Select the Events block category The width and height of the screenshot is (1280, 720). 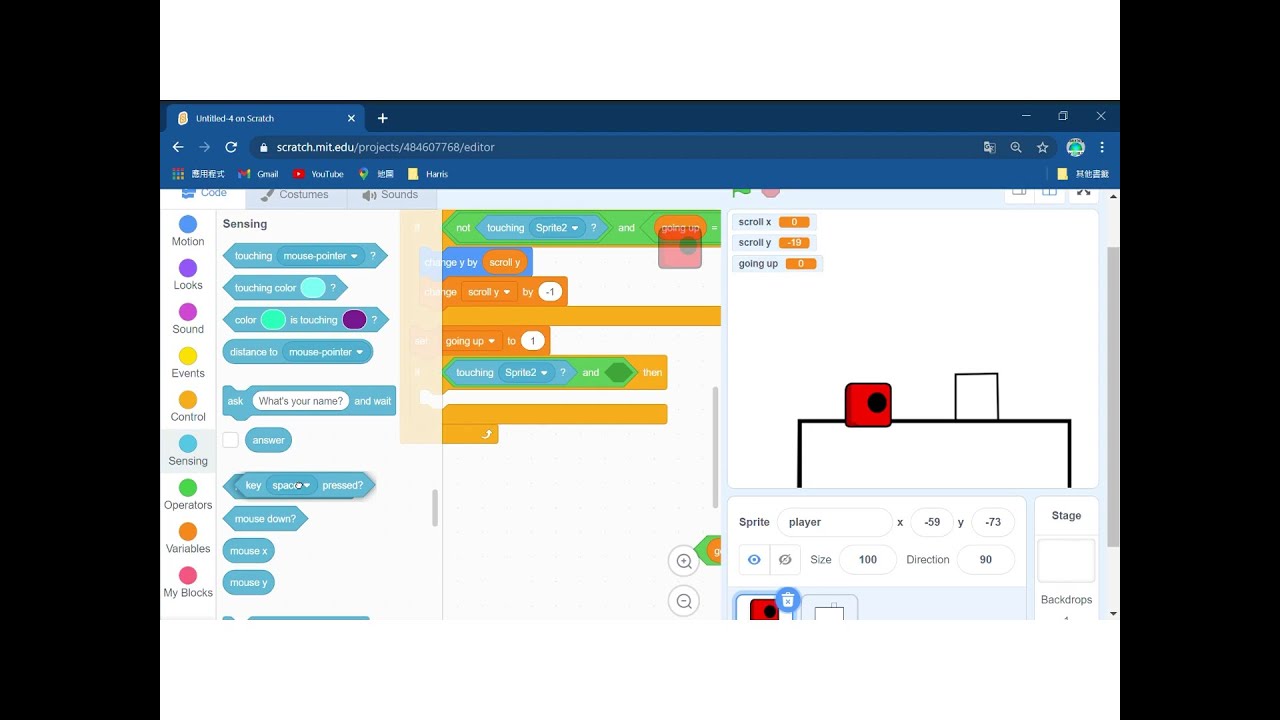click(188, 363)
